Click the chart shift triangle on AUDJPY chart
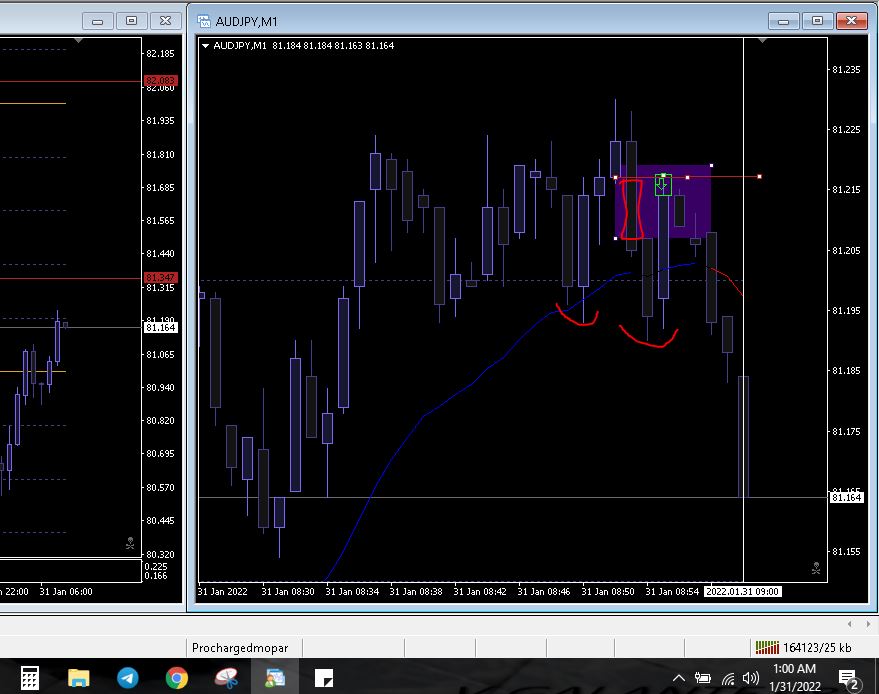This screenshot has width=879, height=694. tap(762, 40)
